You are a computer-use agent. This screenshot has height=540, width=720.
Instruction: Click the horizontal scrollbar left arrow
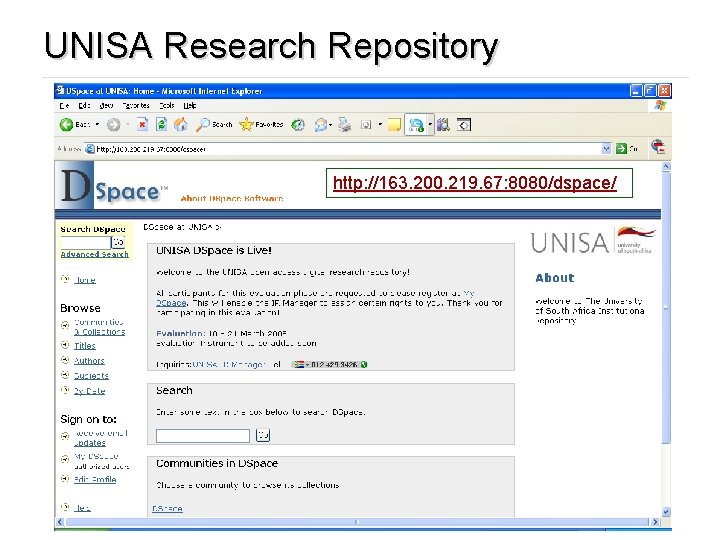click(60, 522)
